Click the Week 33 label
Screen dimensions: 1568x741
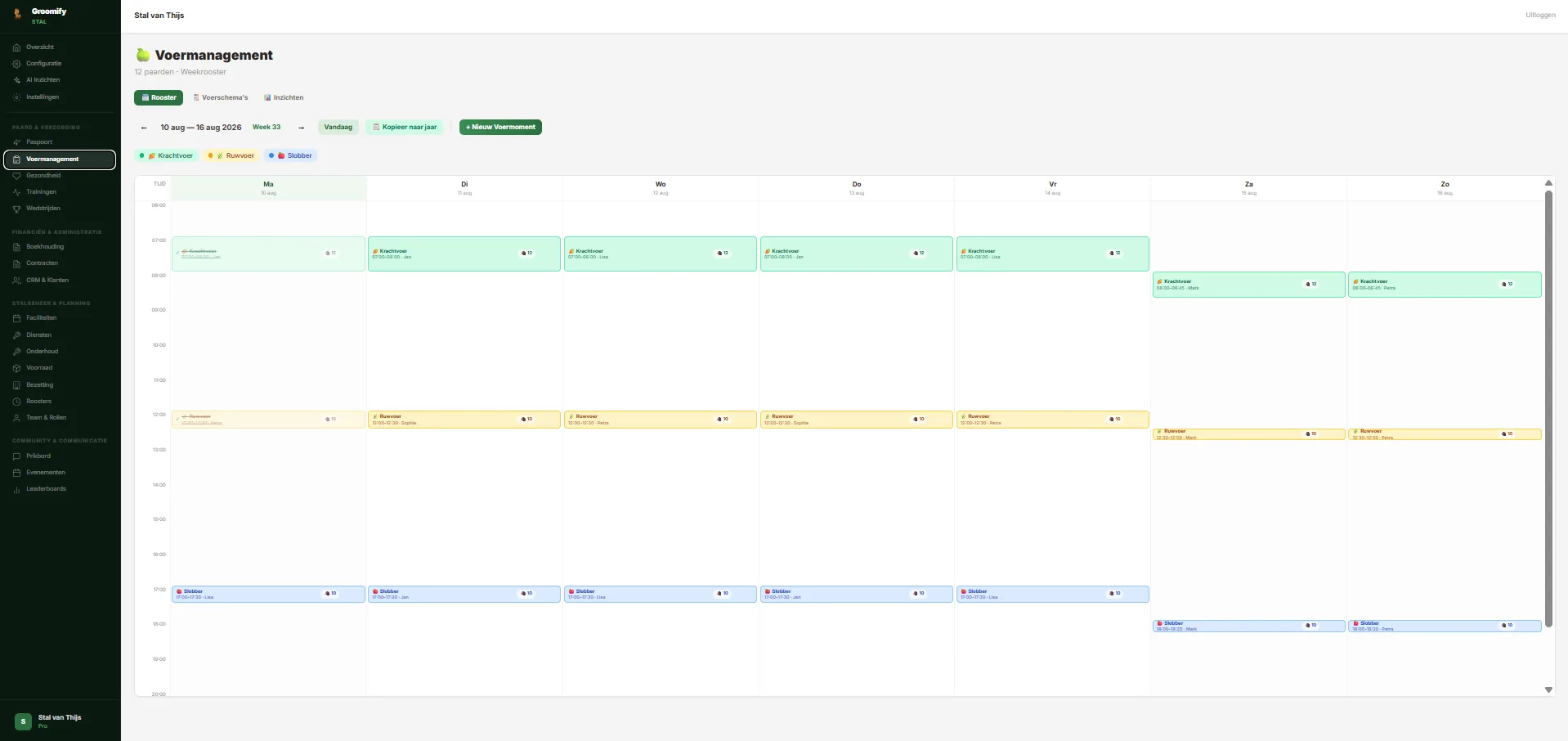267,127
